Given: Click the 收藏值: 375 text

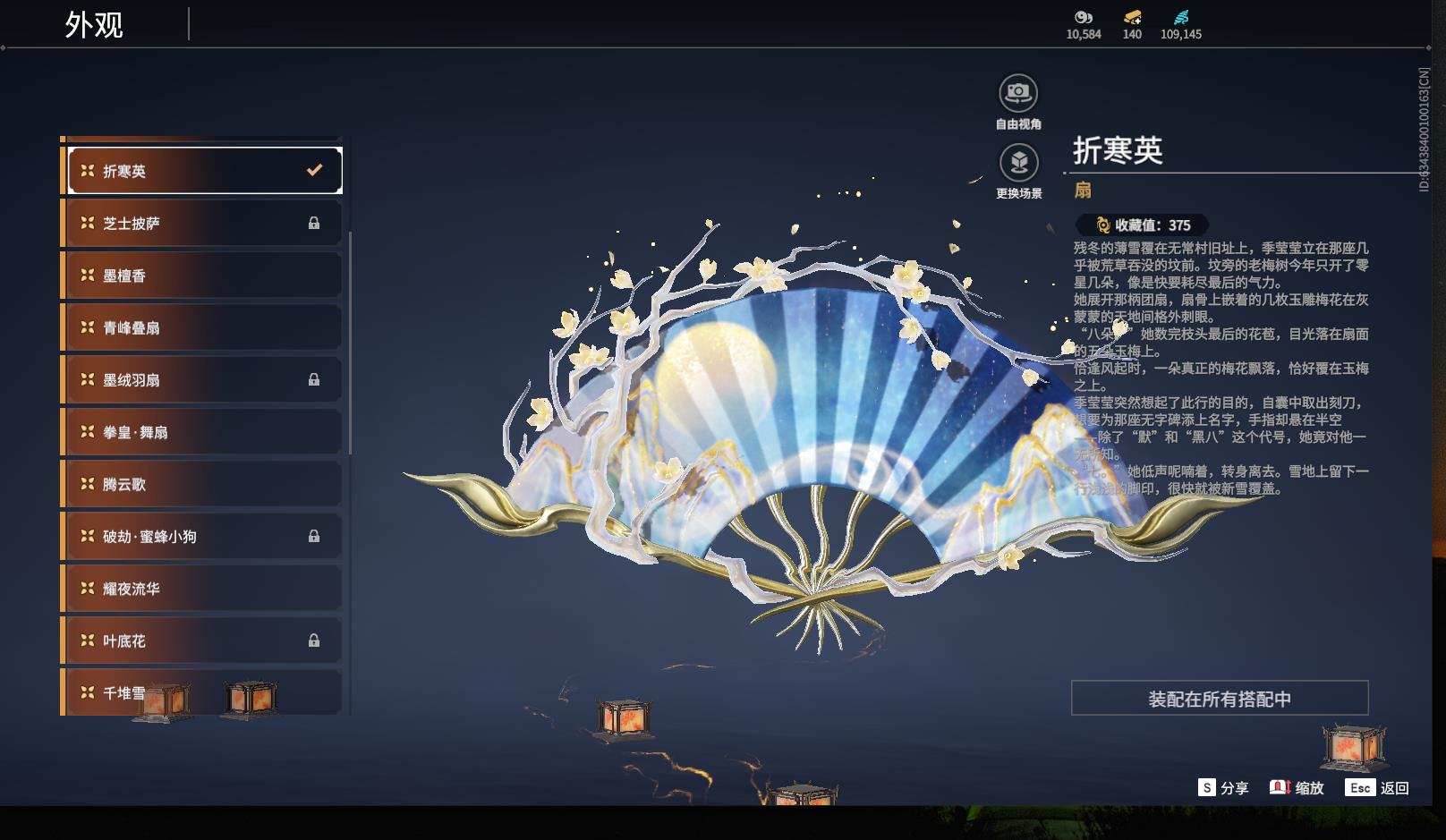Looking at the screenshot, I should pyautogui.click(x=1153, y=225).
